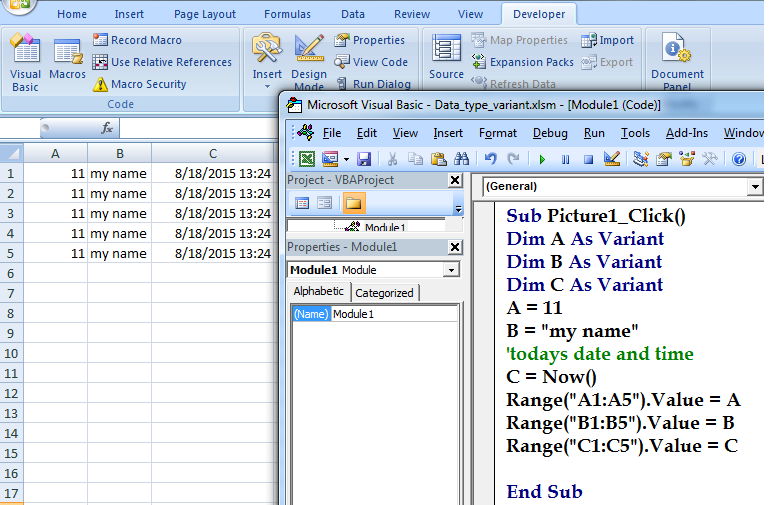Screen dimensions: 769x505
Task: Click the Select All corner of worksheet
Action: tap(12, 153)
